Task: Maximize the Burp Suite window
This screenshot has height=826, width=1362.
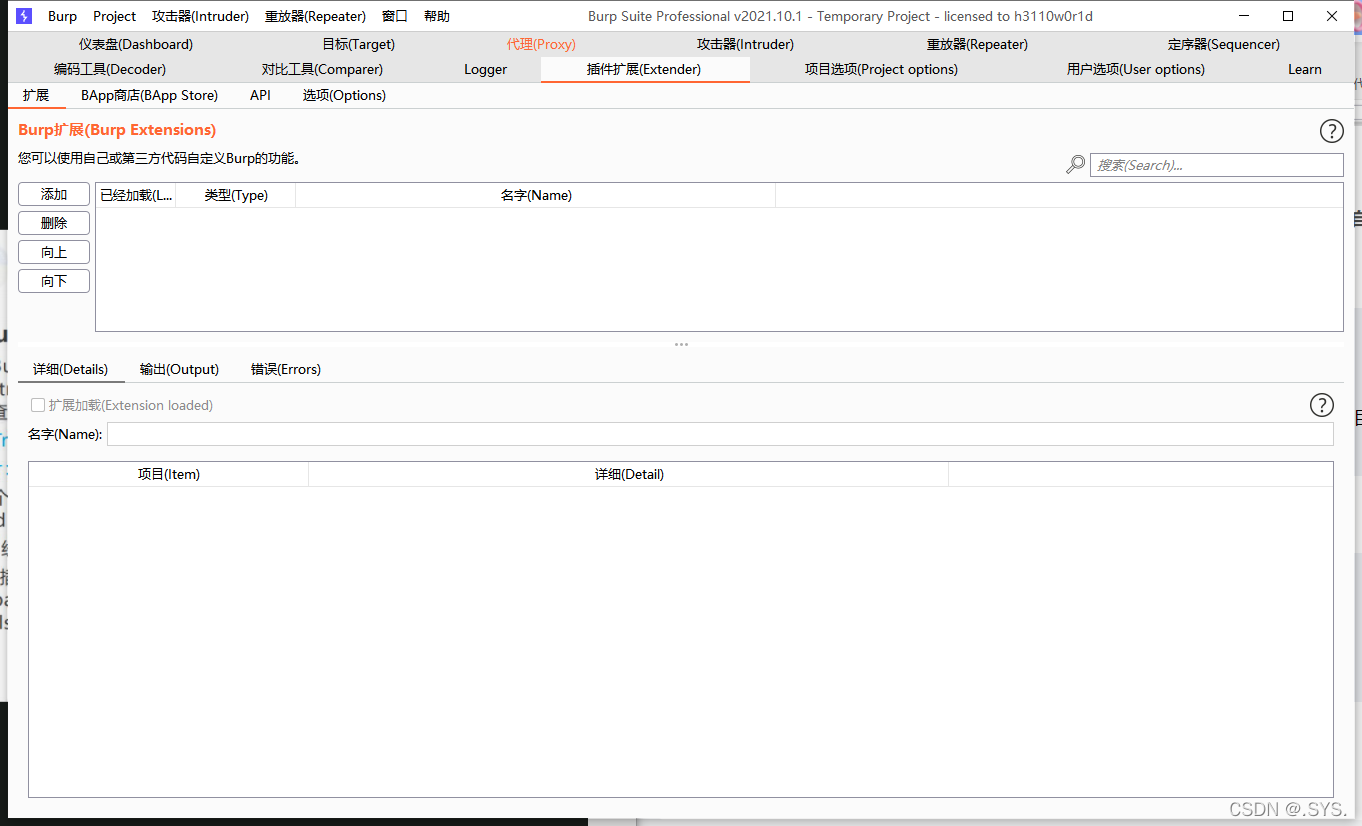Action: pyautogui.click(x=1288, y=16)
